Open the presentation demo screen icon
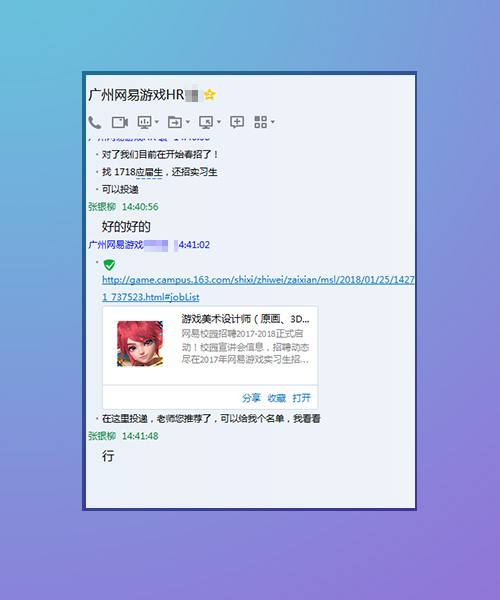The image size is (500, 600). (x=144, y=122)
